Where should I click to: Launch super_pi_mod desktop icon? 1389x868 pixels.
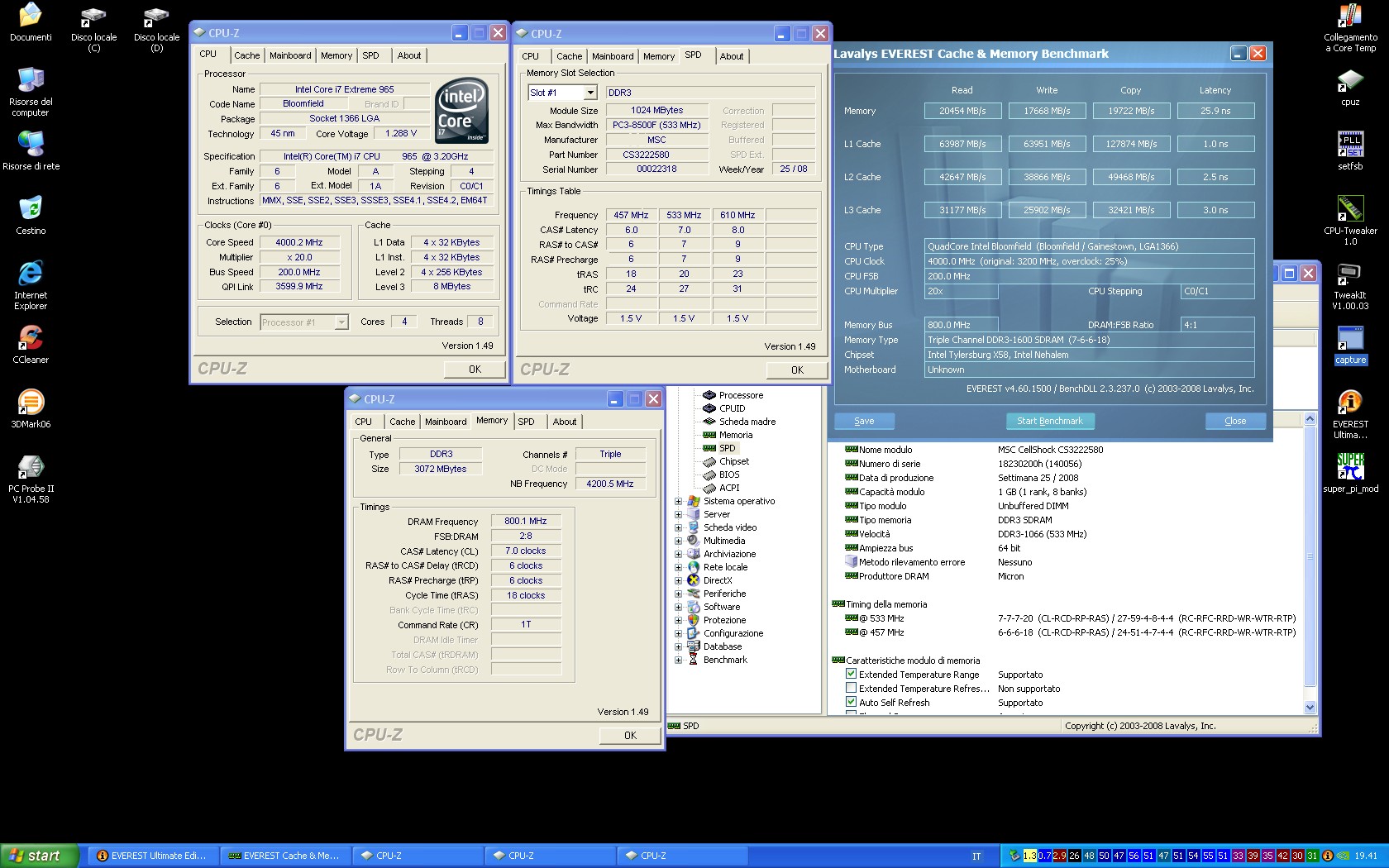[1350, 474]
